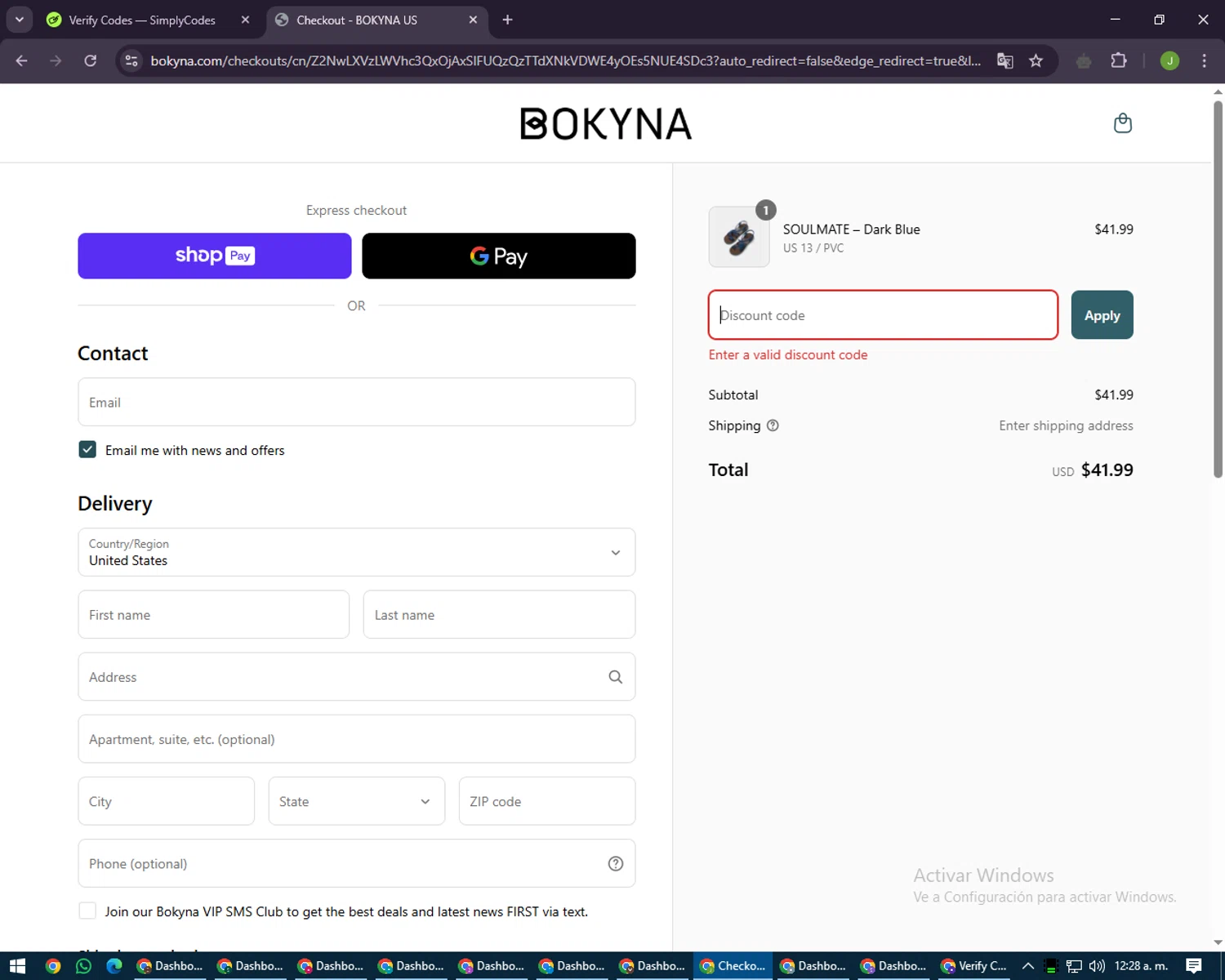Open the Windows notification center
The width and height of the screenshot is (1225, 980).
point(1194,966)
